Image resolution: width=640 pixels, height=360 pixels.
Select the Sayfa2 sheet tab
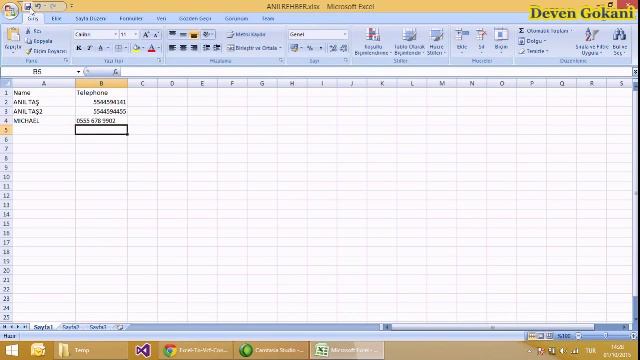coord(71,327)
